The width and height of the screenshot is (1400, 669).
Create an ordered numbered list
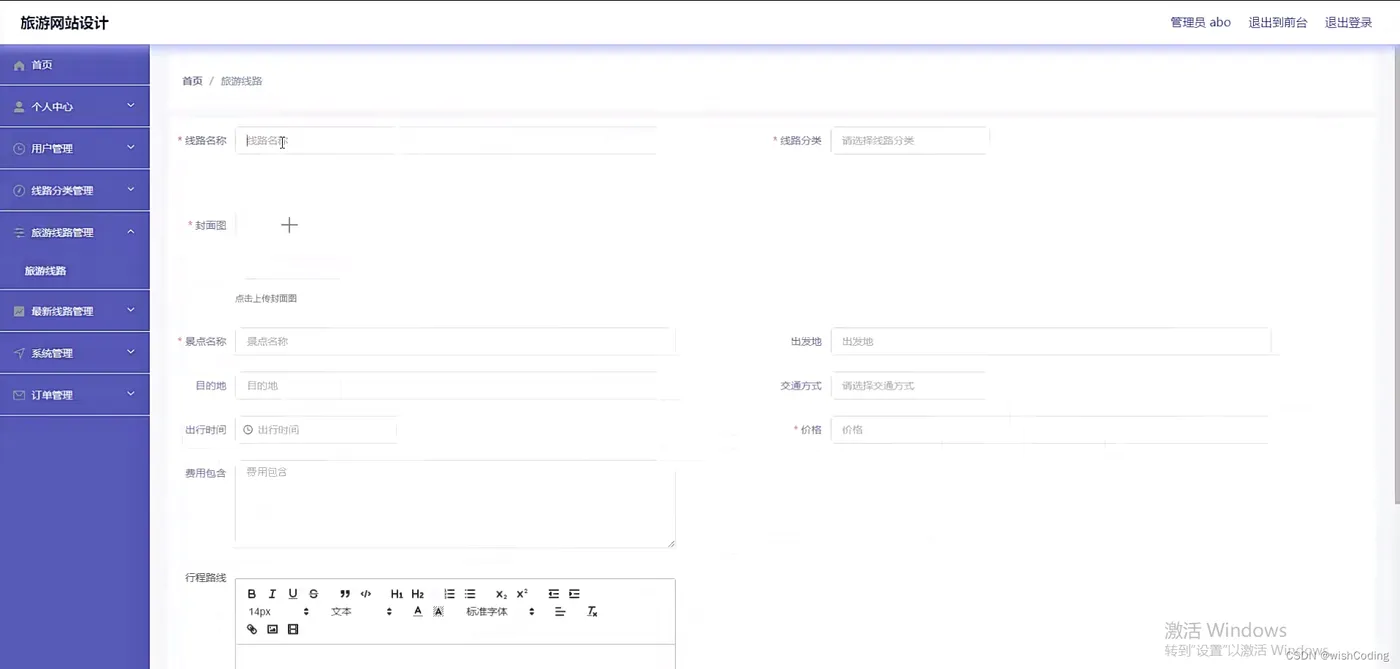pyautogui.click(x=449, y=594)
